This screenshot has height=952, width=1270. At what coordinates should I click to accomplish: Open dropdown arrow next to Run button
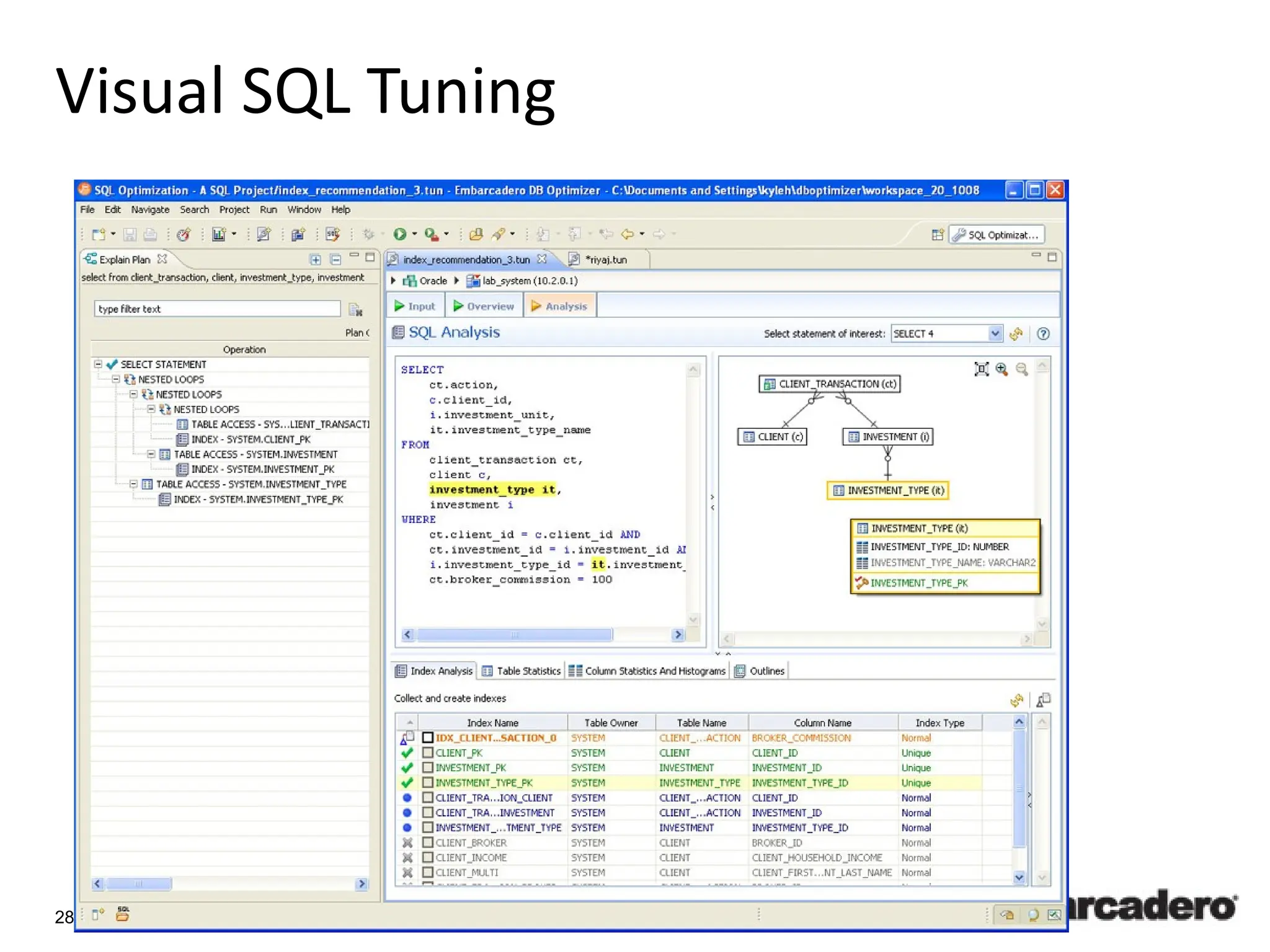(x=414, y=234)
